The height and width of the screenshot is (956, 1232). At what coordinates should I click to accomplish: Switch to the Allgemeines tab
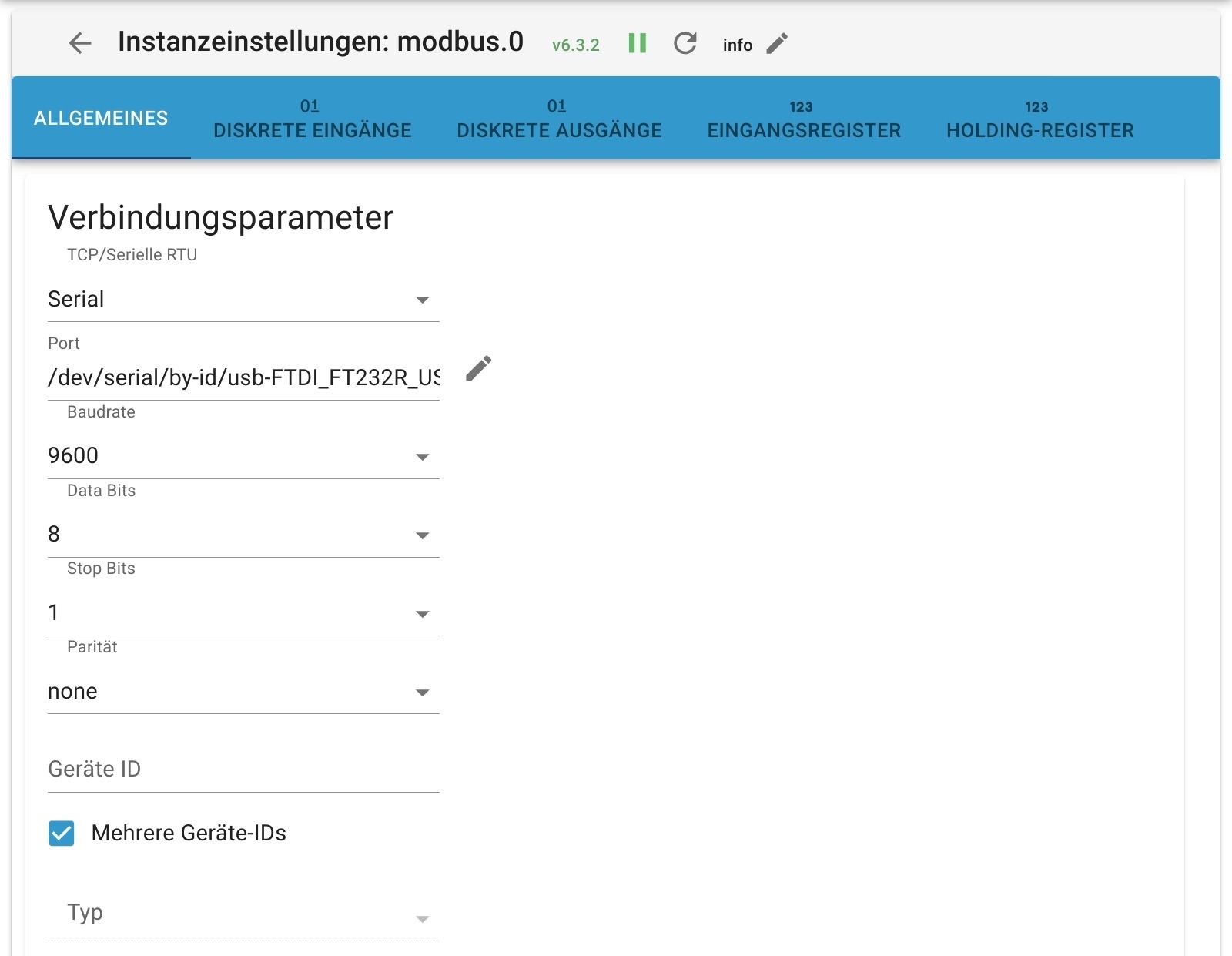click(101, 118)
